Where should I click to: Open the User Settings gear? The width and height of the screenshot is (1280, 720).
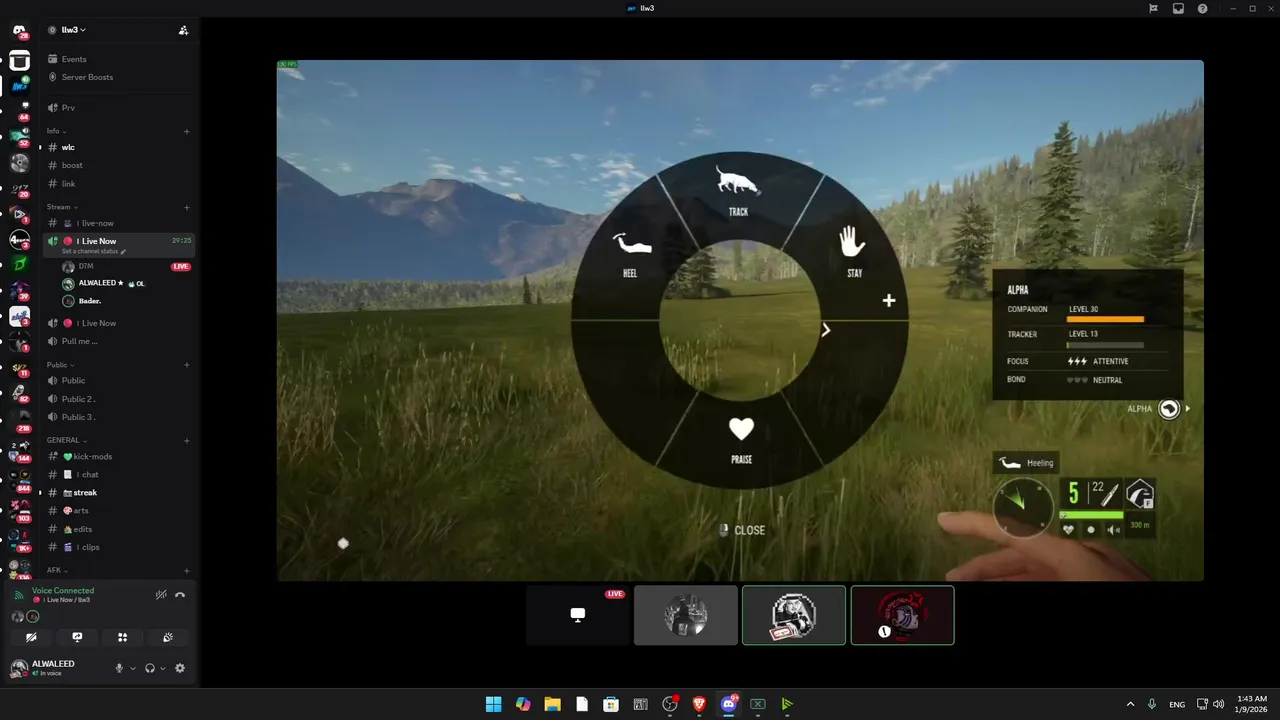pos(180,668)
